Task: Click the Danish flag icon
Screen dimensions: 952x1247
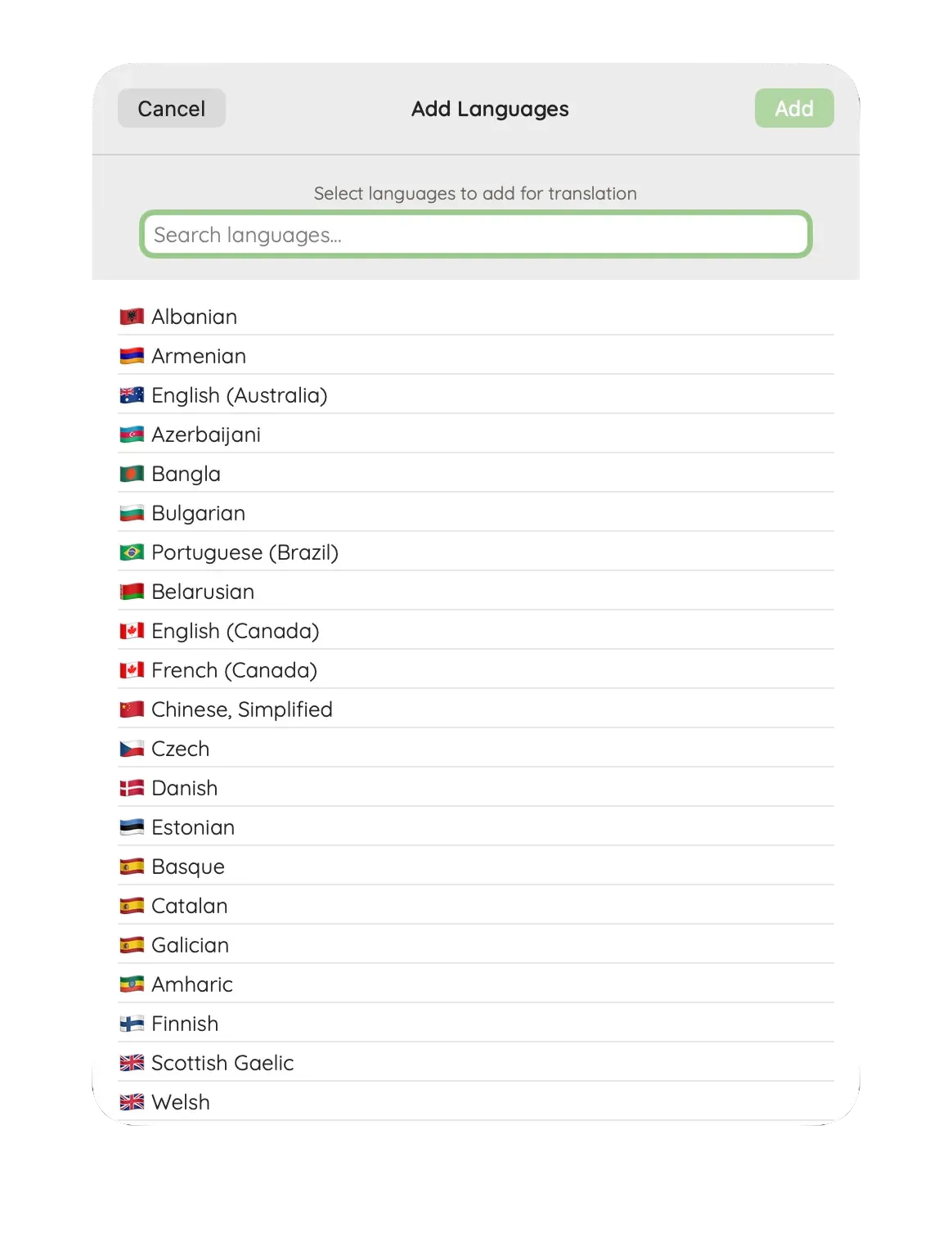Action: point(132,788)
